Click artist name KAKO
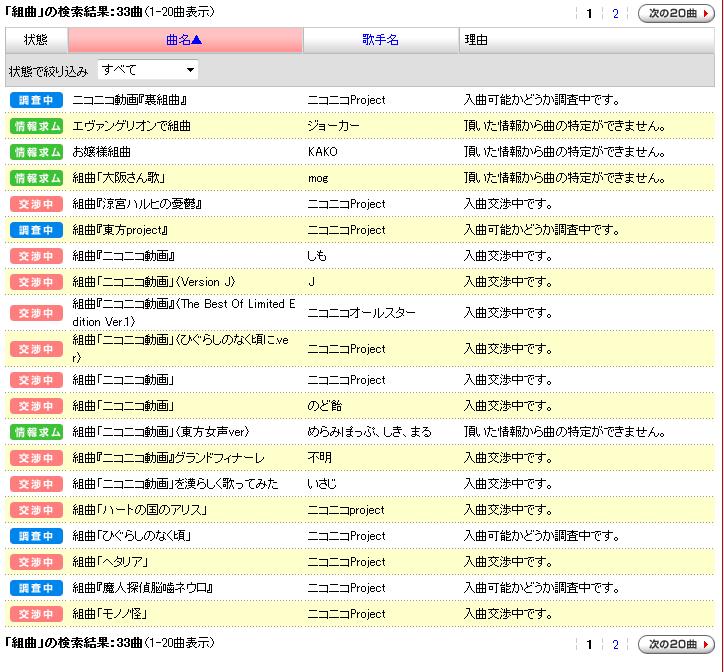 (322, 151)
